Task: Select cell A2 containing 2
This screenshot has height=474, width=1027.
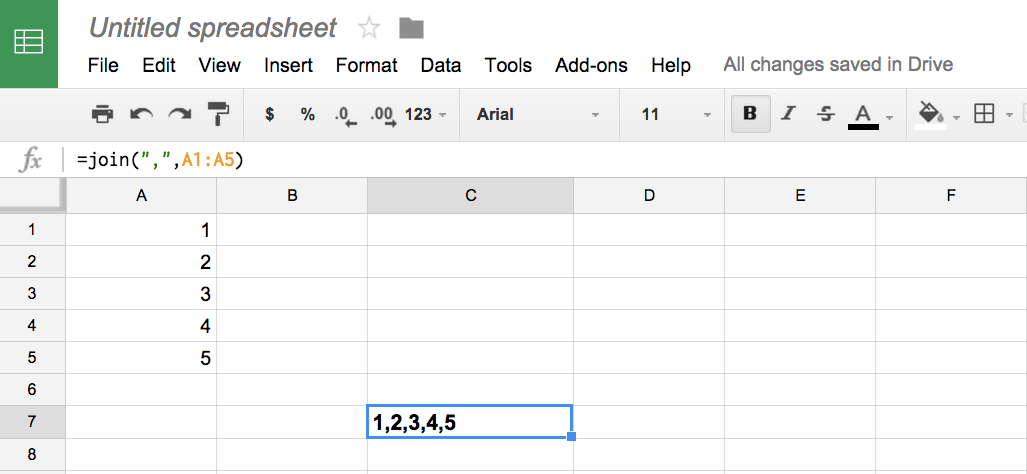Action: (141, 262)
